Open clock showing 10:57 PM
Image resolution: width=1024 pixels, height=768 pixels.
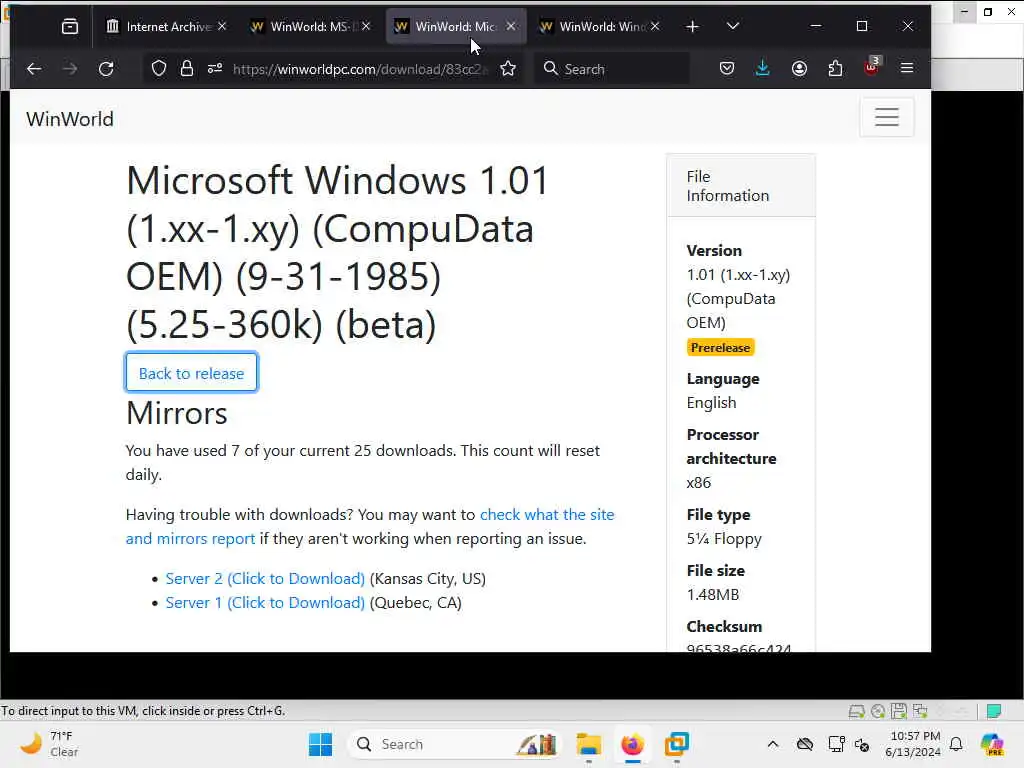coord(913,744)
